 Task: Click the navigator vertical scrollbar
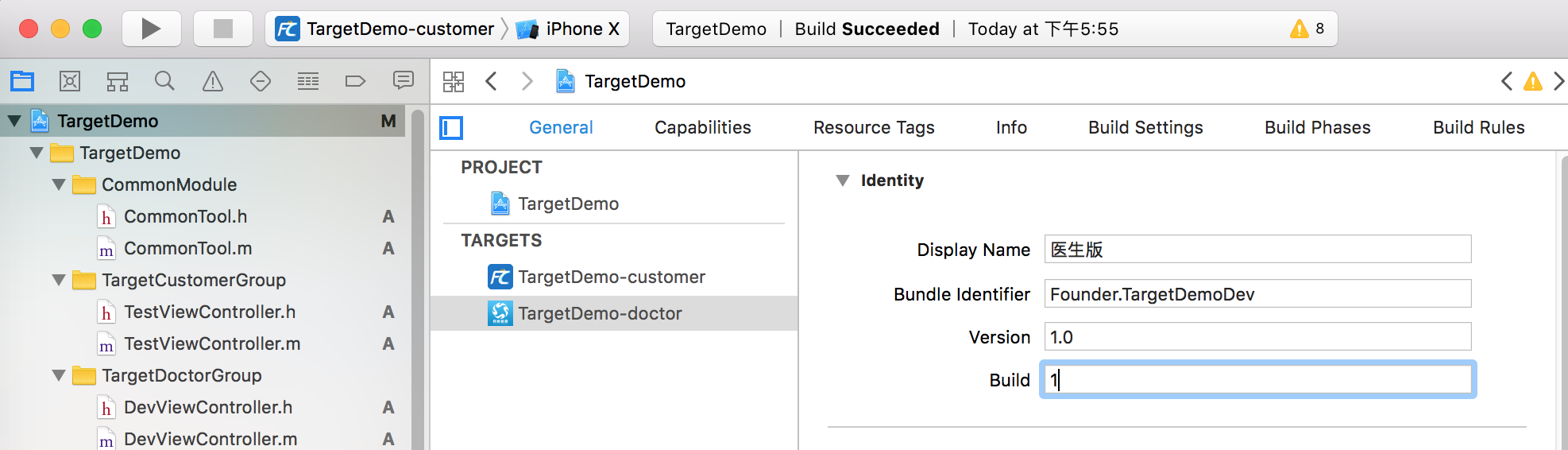(418, 278)
